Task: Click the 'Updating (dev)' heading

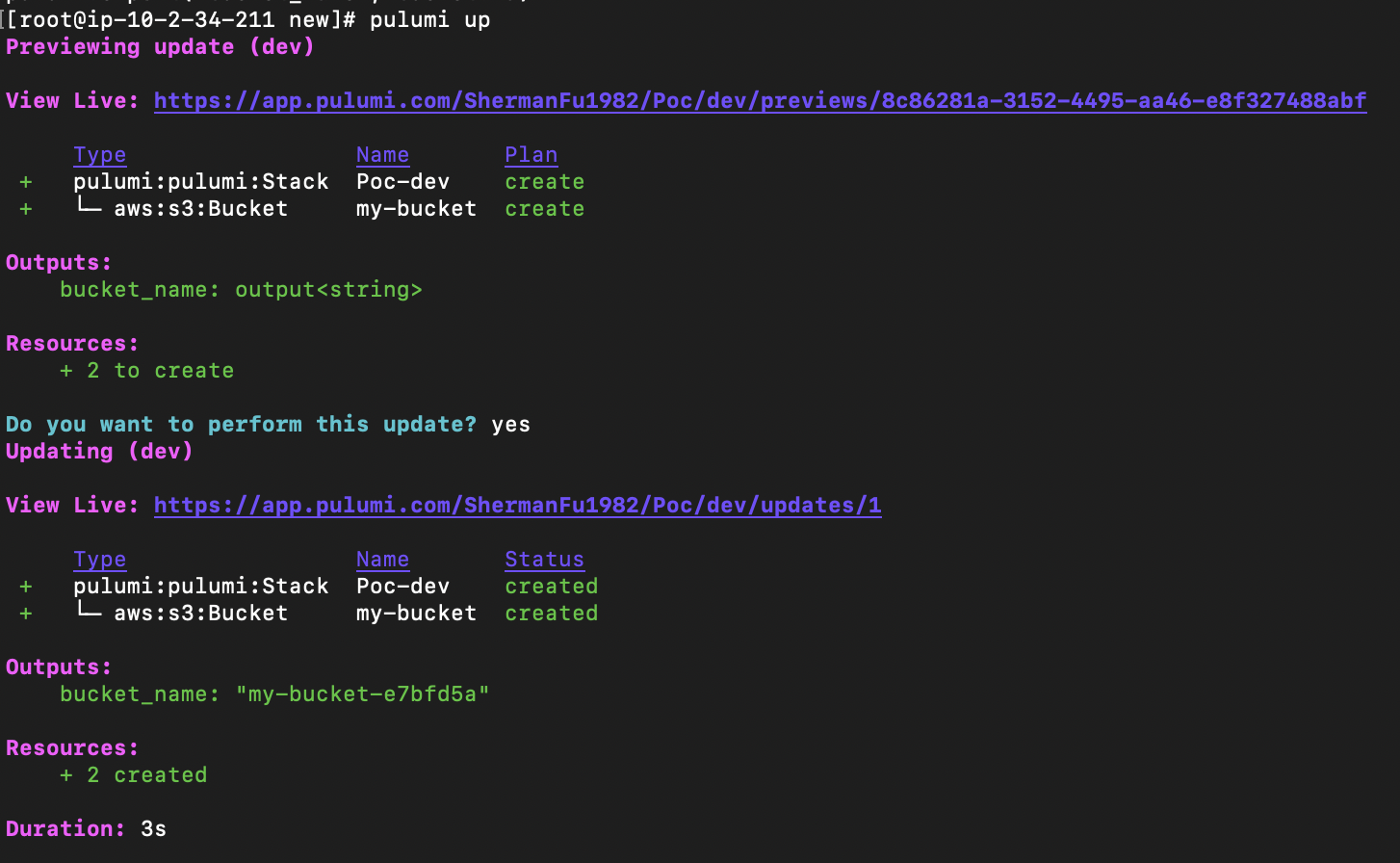Action: [99, 452]
